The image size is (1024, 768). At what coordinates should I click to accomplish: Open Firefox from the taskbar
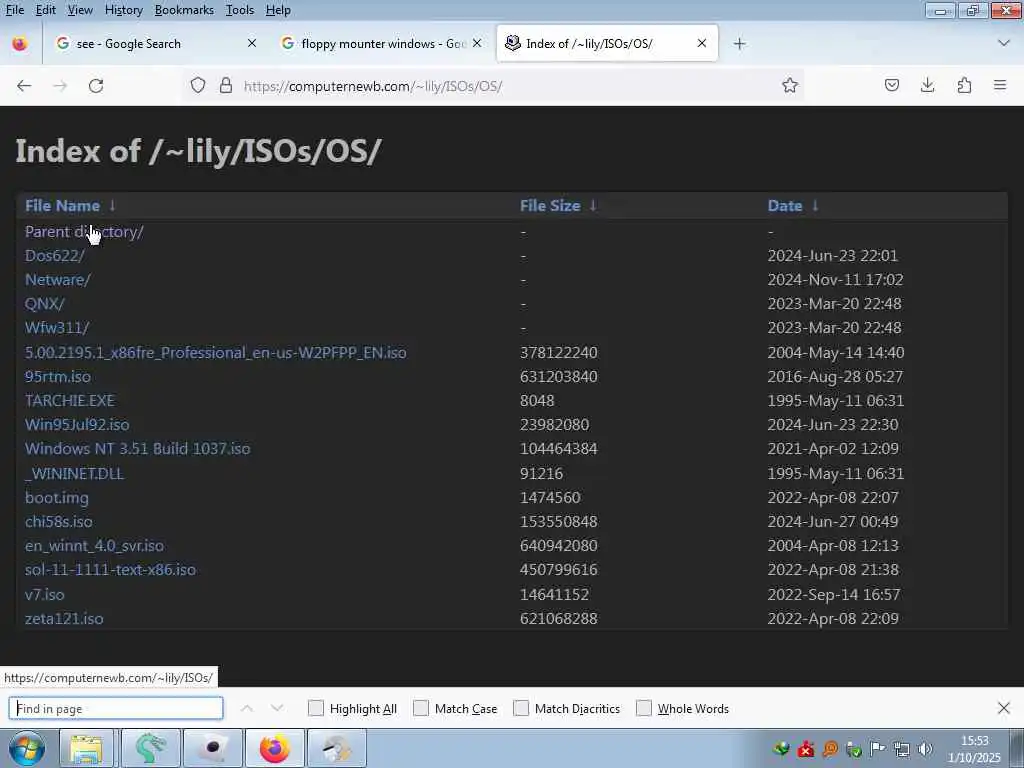pyautogui.click(x=274, y=748)
